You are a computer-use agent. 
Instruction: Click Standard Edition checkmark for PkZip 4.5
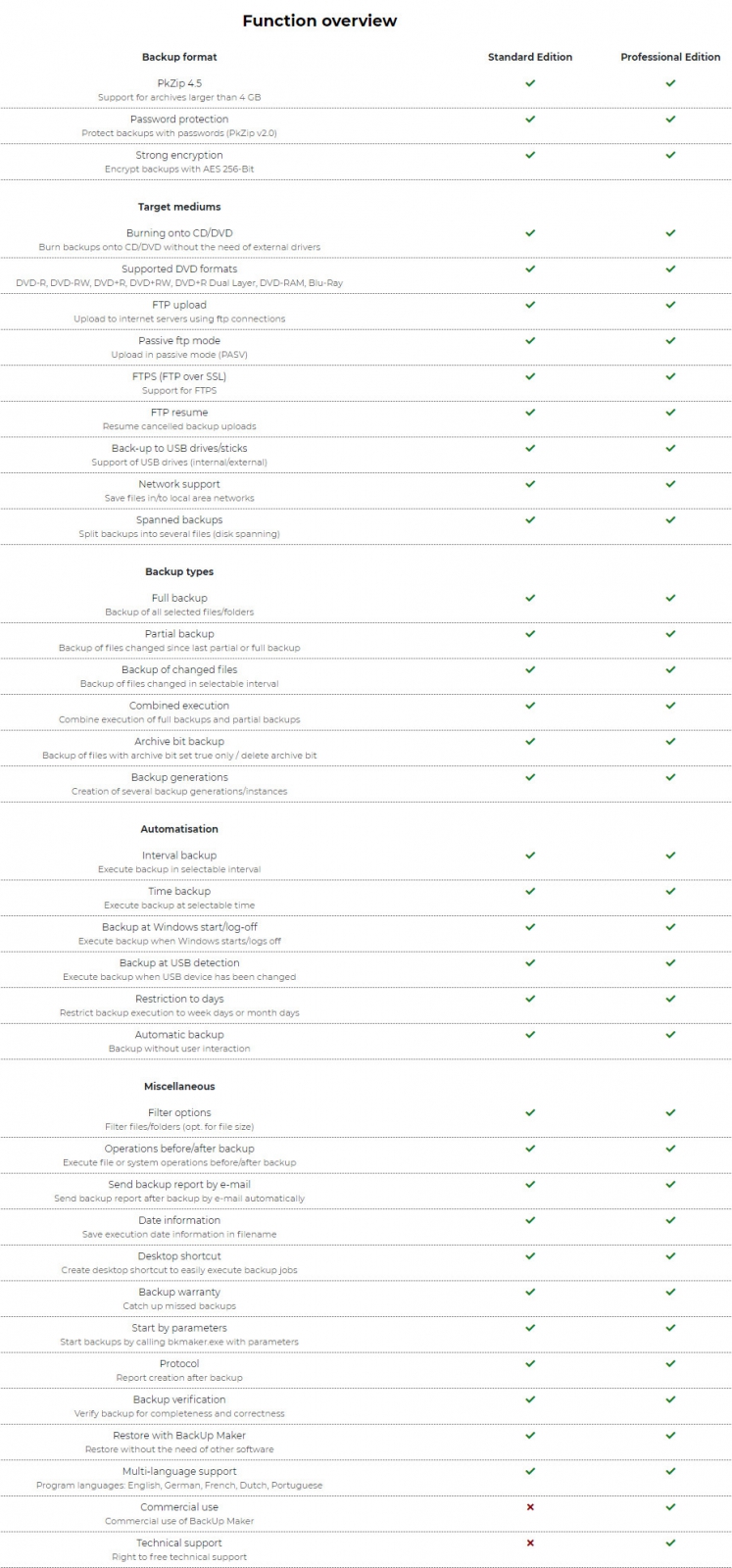tap(530, 83)
